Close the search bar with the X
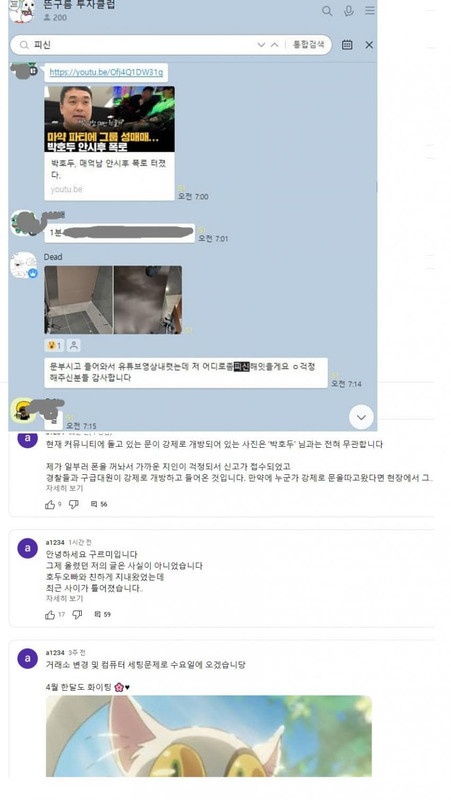451x800 pixels. pos(369,45)
